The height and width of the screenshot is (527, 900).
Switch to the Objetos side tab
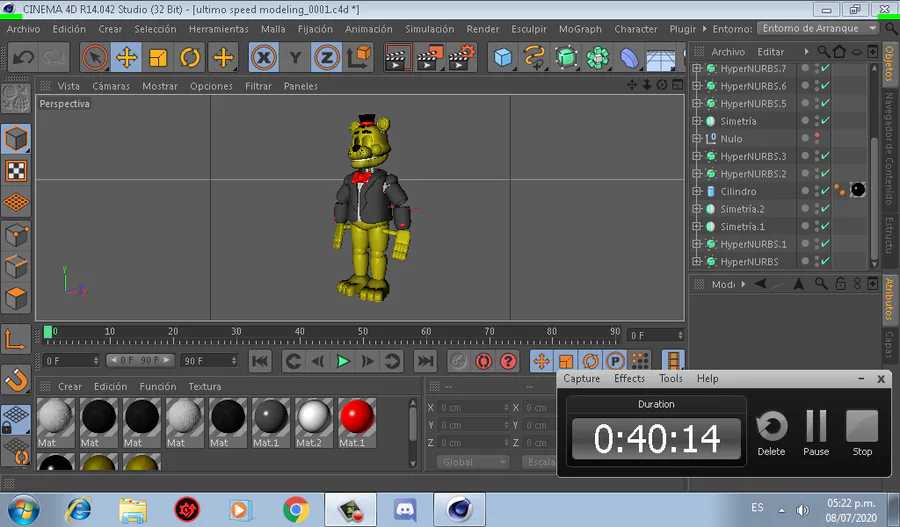click(x=889, y=64)
